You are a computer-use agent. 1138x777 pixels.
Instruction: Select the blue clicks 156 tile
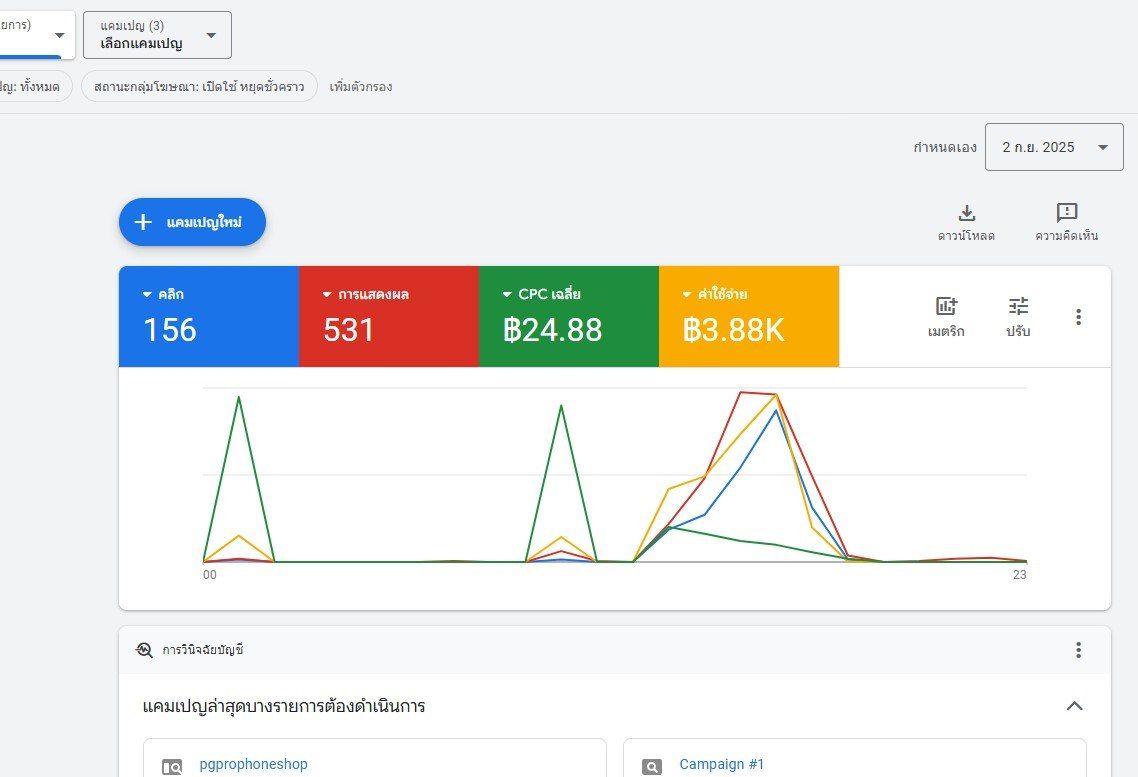pos(209,316)
